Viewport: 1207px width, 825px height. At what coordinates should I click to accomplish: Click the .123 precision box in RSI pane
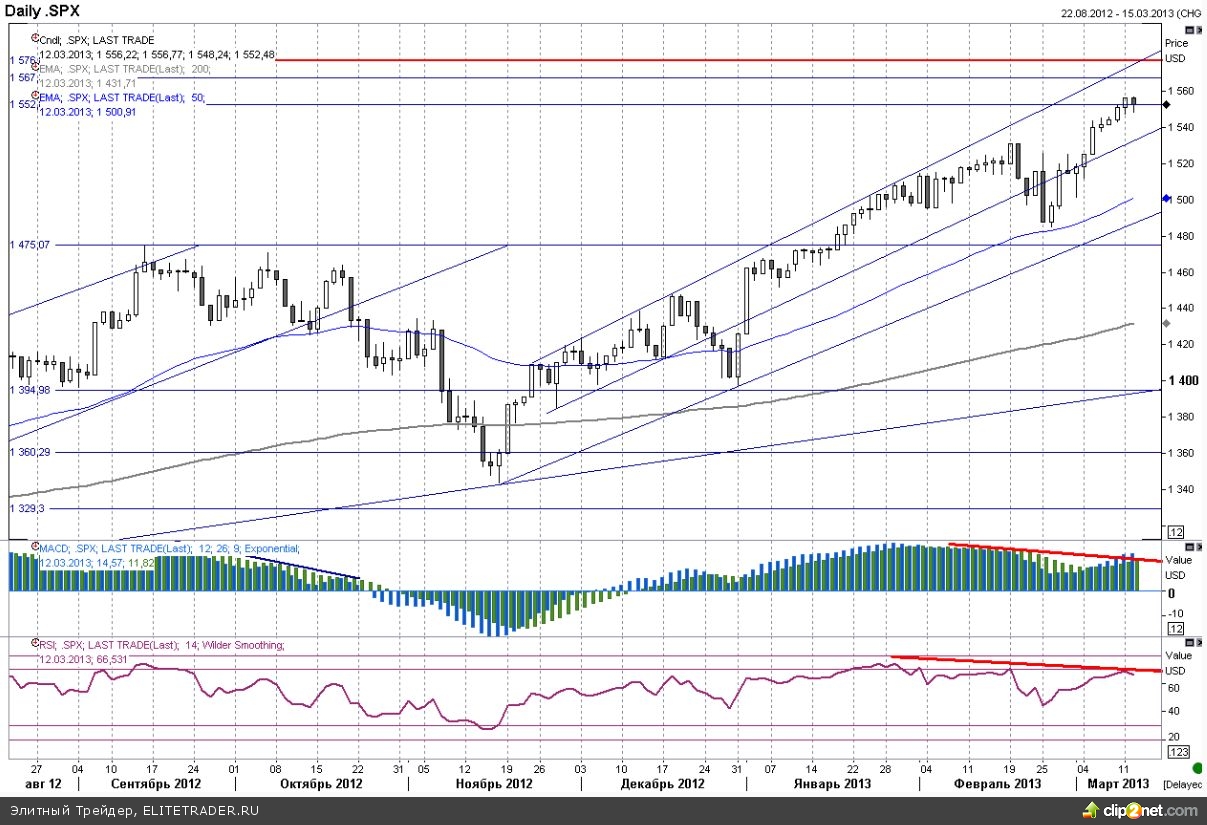point(1178,751)
